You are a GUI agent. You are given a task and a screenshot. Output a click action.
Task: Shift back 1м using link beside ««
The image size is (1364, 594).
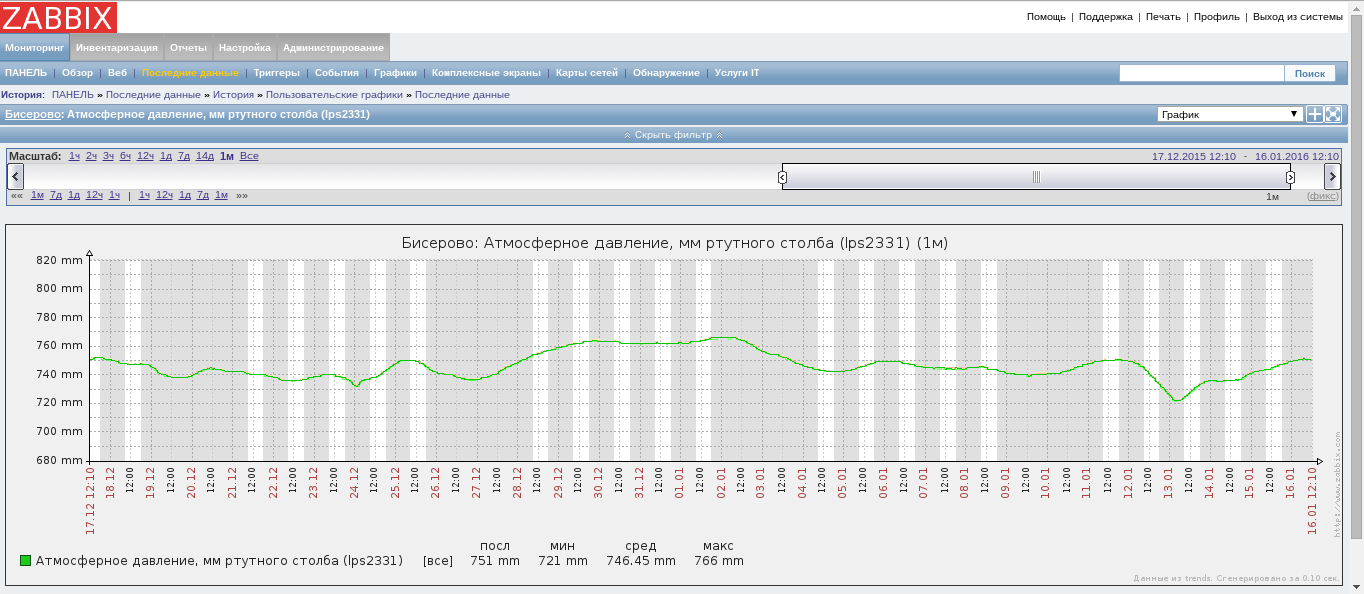(37, 195)
